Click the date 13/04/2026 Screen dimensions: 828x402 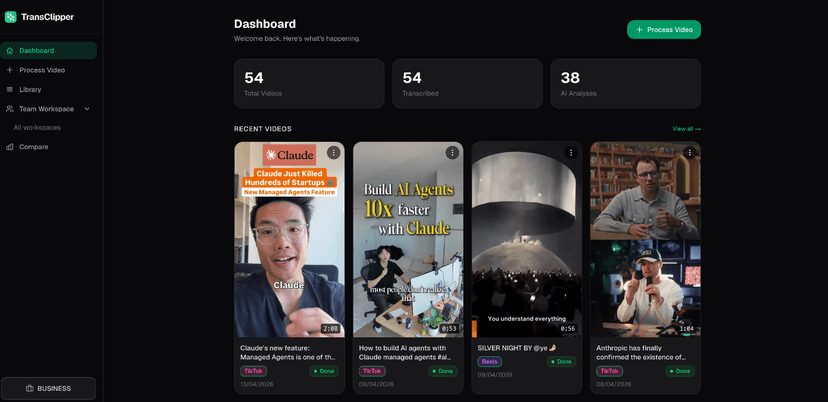[257, 384]
